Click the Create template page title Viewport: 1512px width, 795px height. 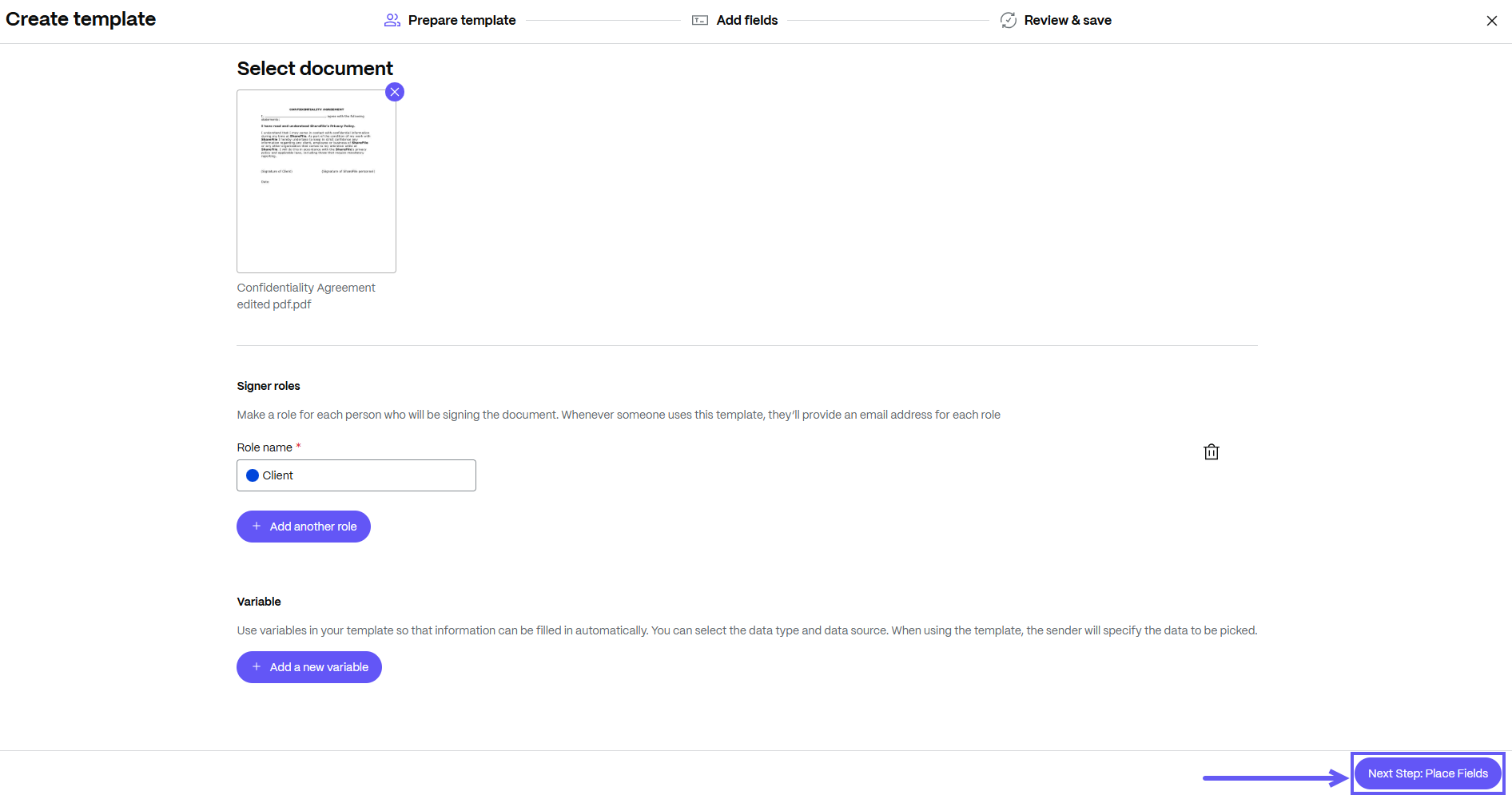81,19
